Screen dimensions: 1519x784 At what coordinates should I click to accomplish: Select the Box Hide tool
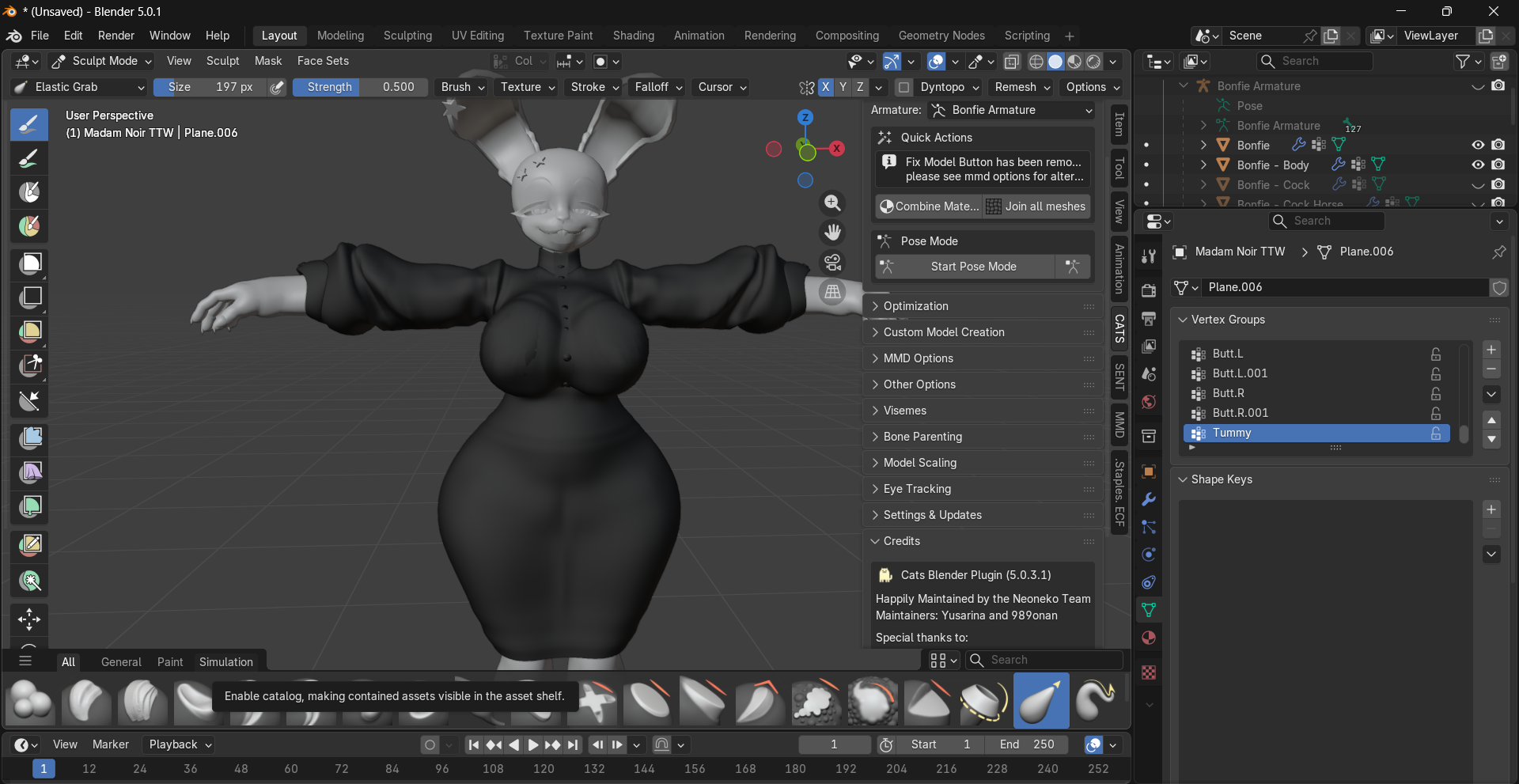(29, 297)
